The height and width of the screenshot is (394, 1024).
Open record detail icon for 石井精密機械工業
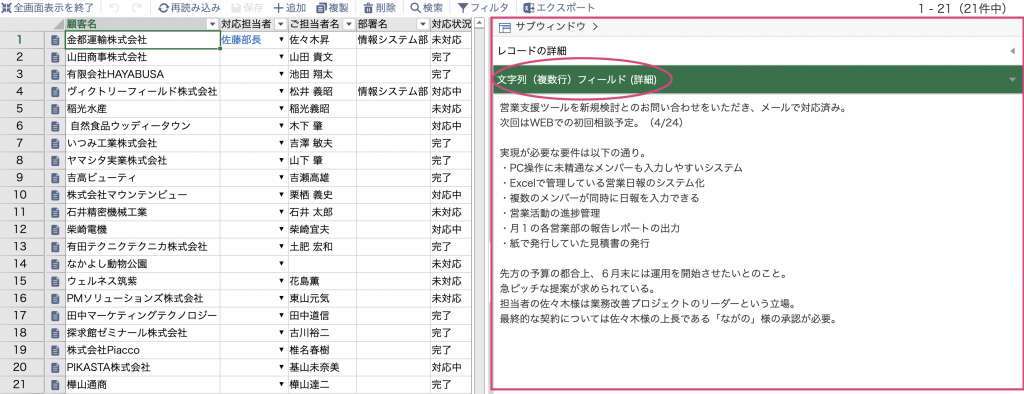pyautogui.click(x=56, y=212)
